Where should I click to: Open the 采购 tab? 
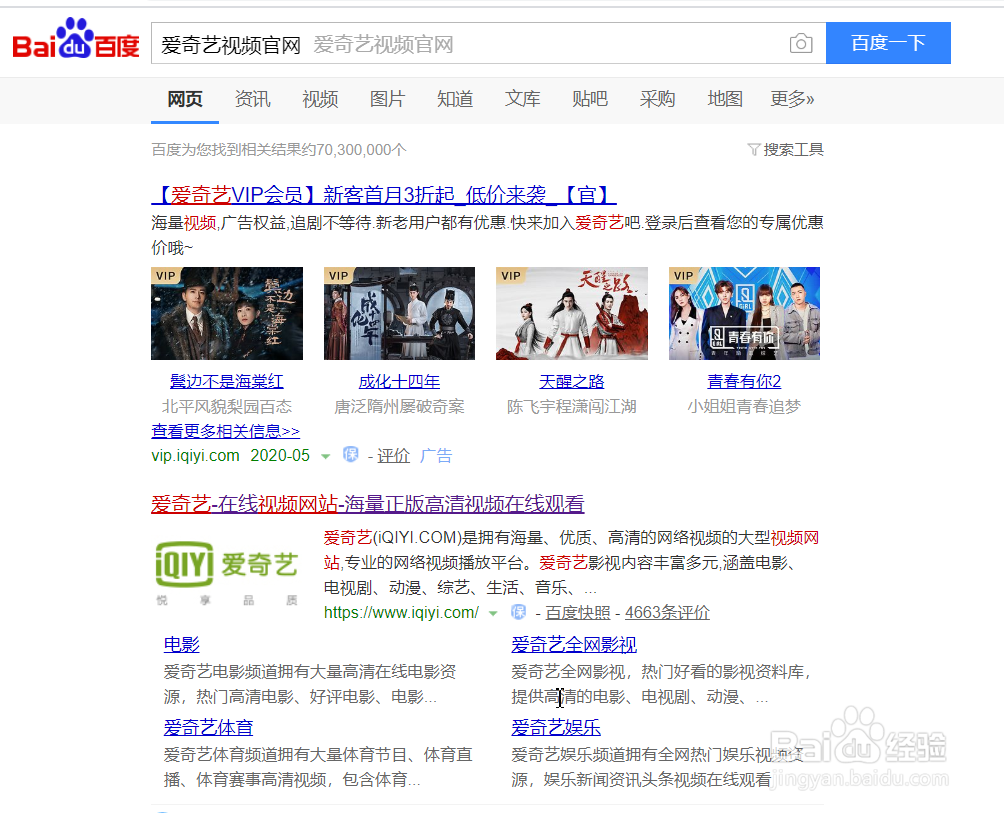tap(658, 99)
